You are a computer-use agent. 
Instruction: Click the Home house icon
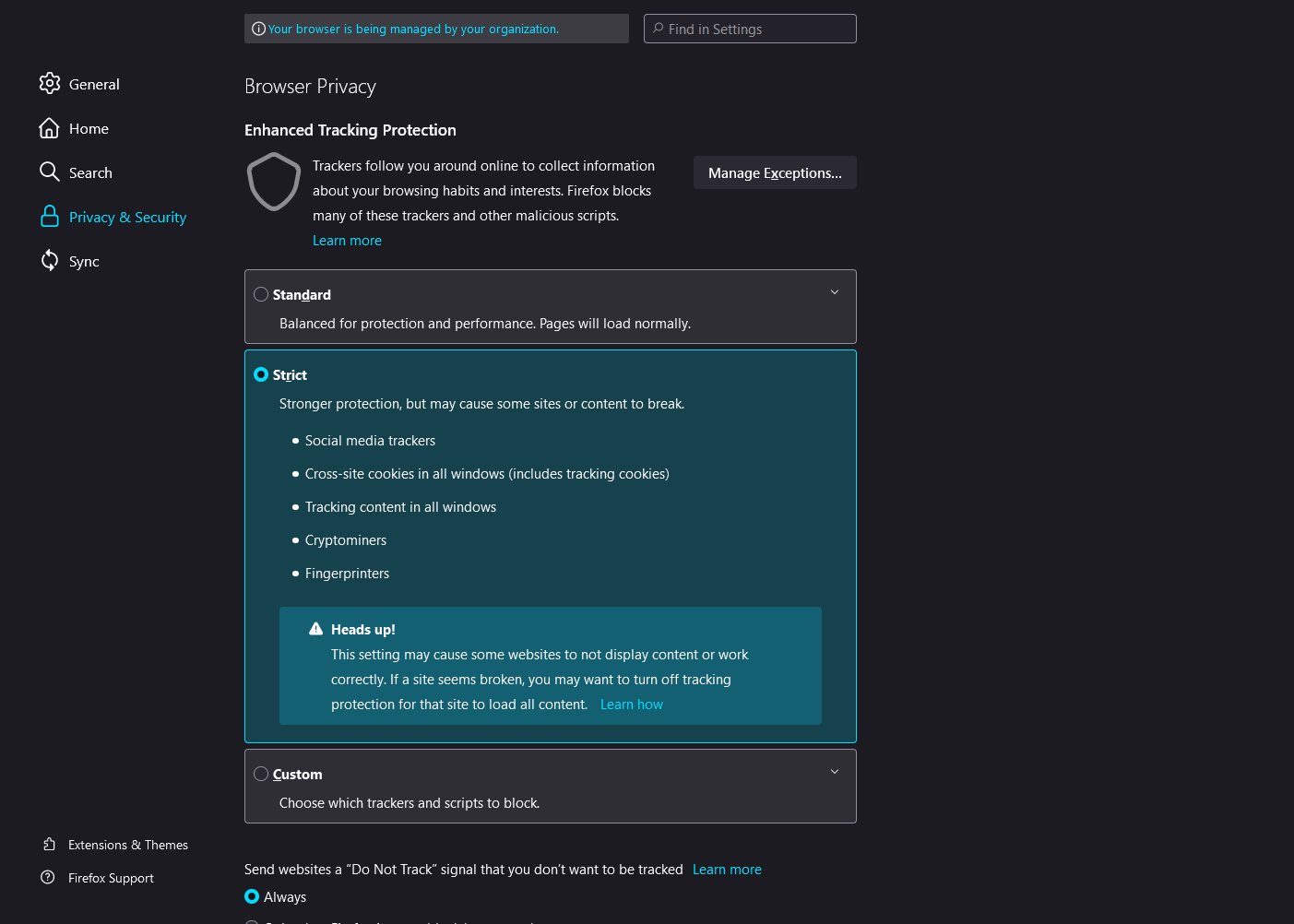[50, 128]
